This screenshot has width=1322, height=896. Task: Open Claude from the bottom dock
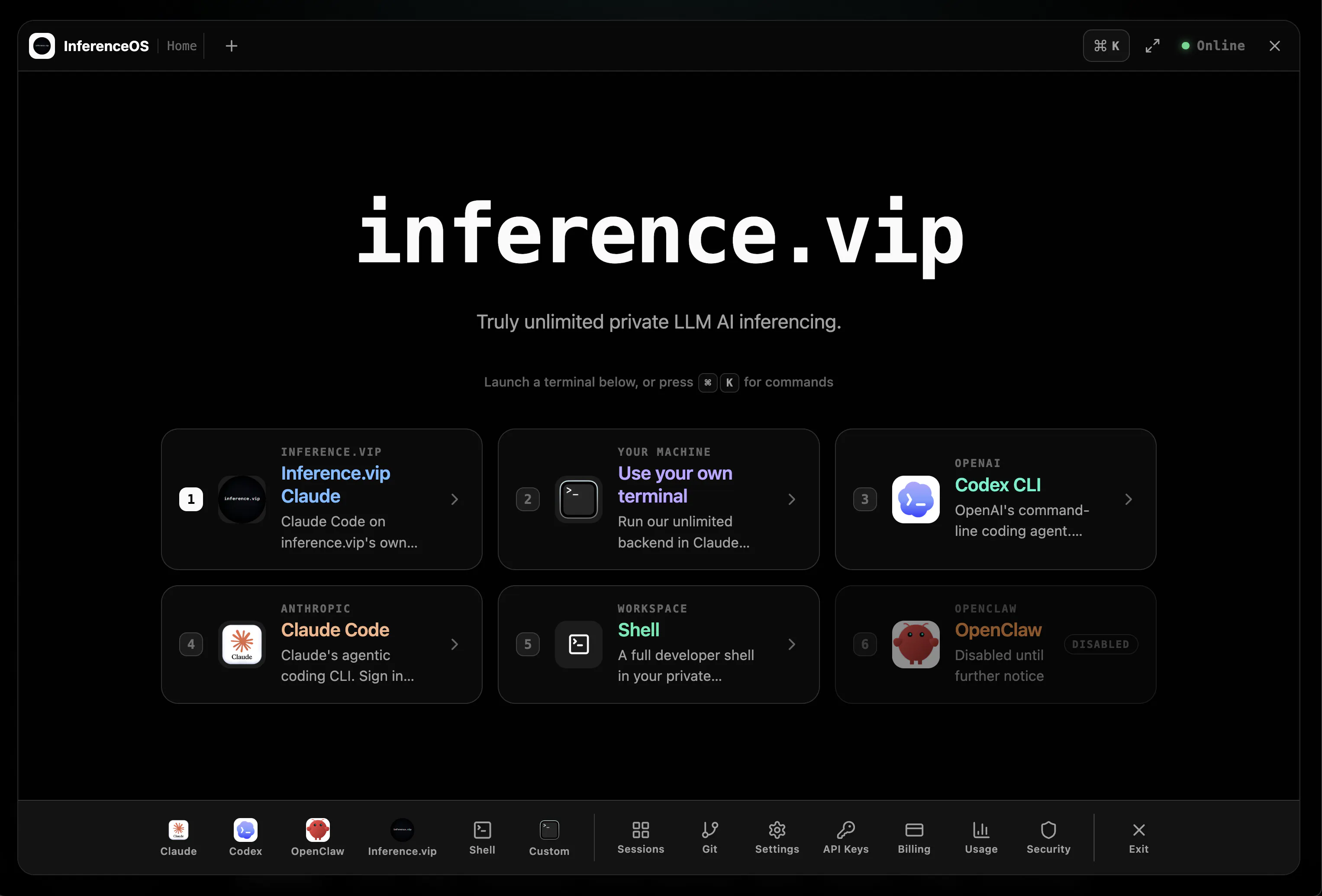click(x=178, y=837)
